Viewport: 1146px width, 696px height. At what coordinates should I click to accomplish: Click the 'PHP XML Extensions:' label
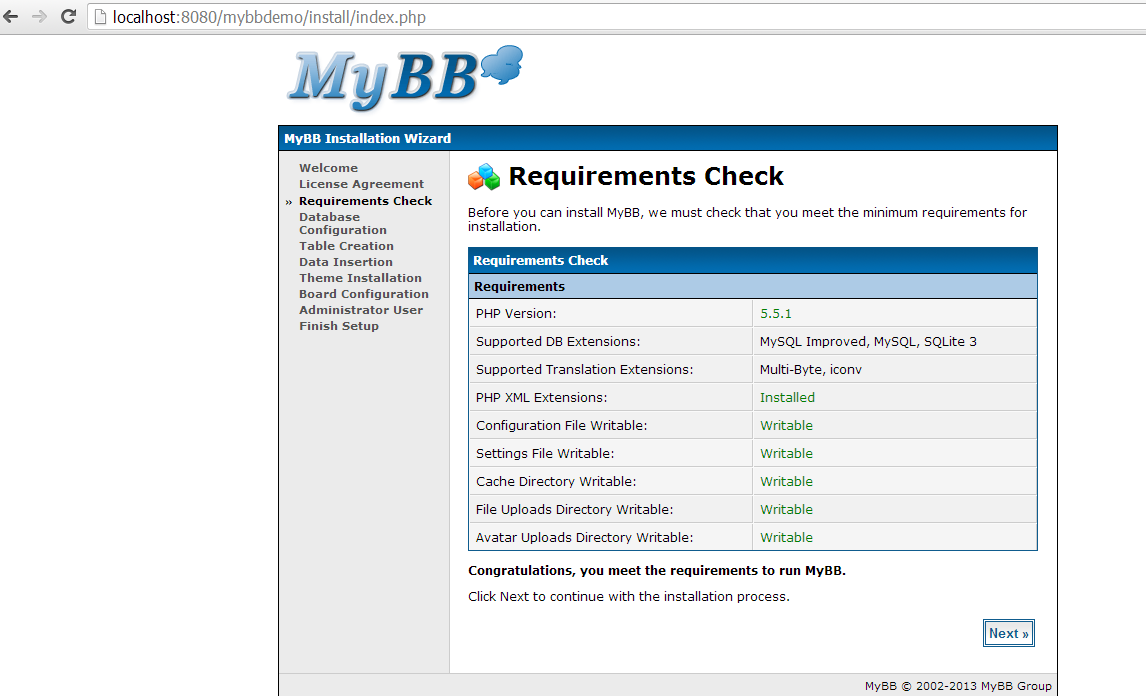tap(542, 398)
